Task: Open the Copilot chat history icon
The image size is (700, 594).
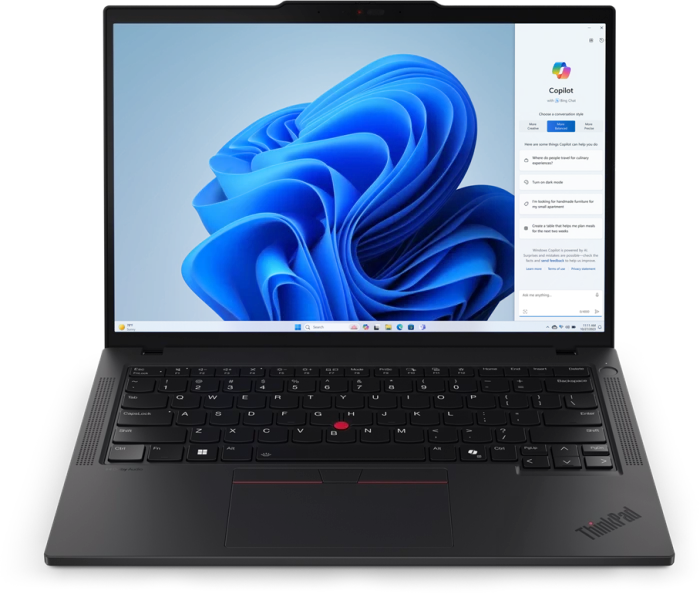Action: coord(601,40)
